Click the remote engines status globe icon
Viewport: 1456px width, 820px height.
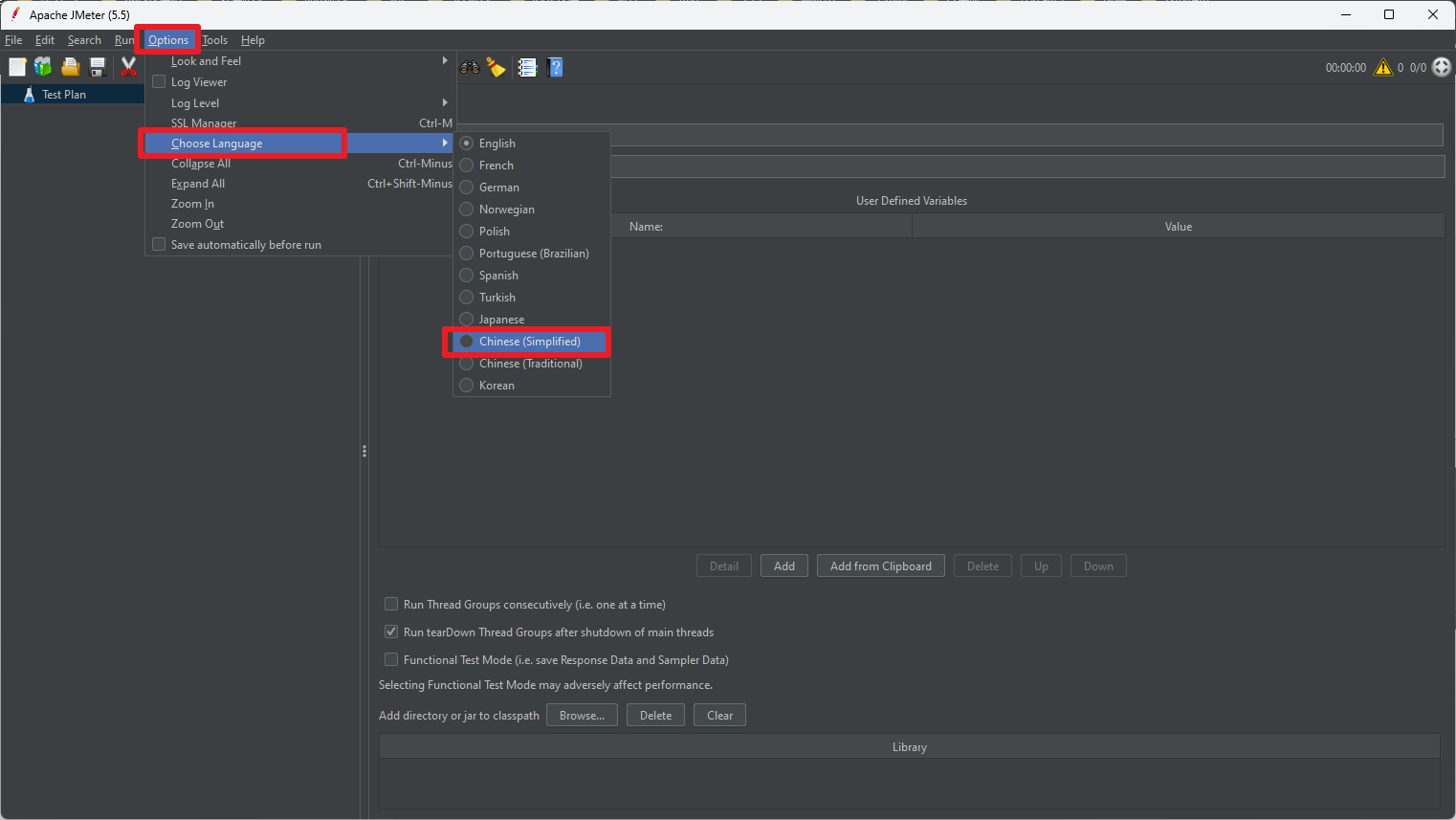point(1442,67)
